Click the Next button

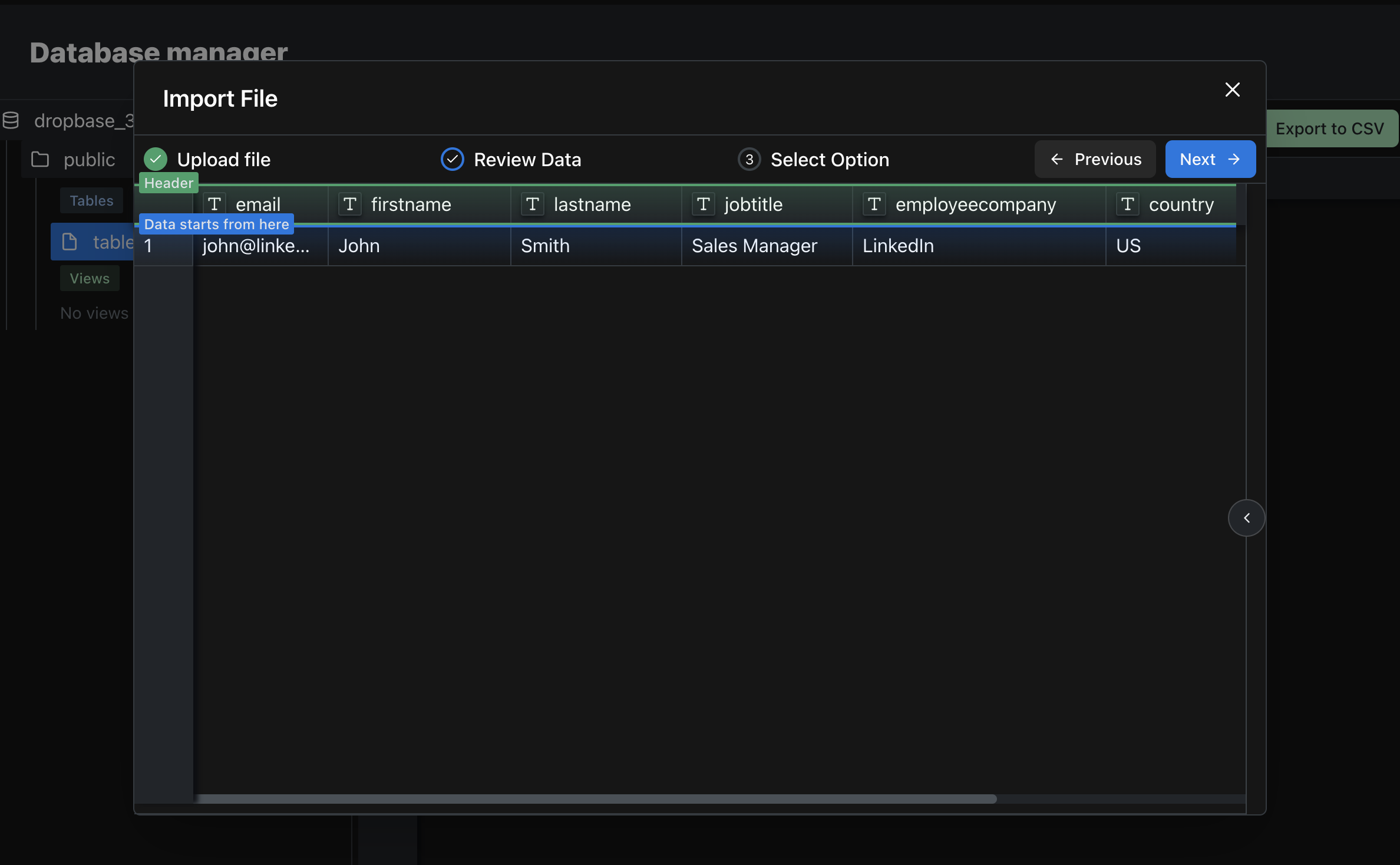1210,159
